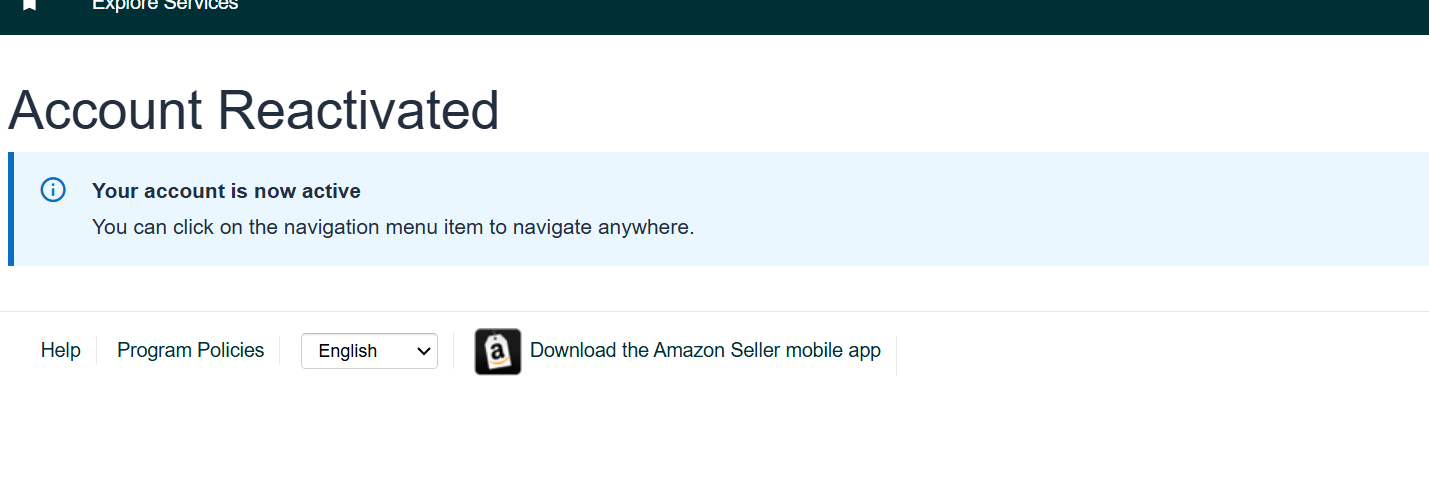Click the 'Your account is now active' title
The width and height of the screenshot is (1429, 490).
[226, 191]
